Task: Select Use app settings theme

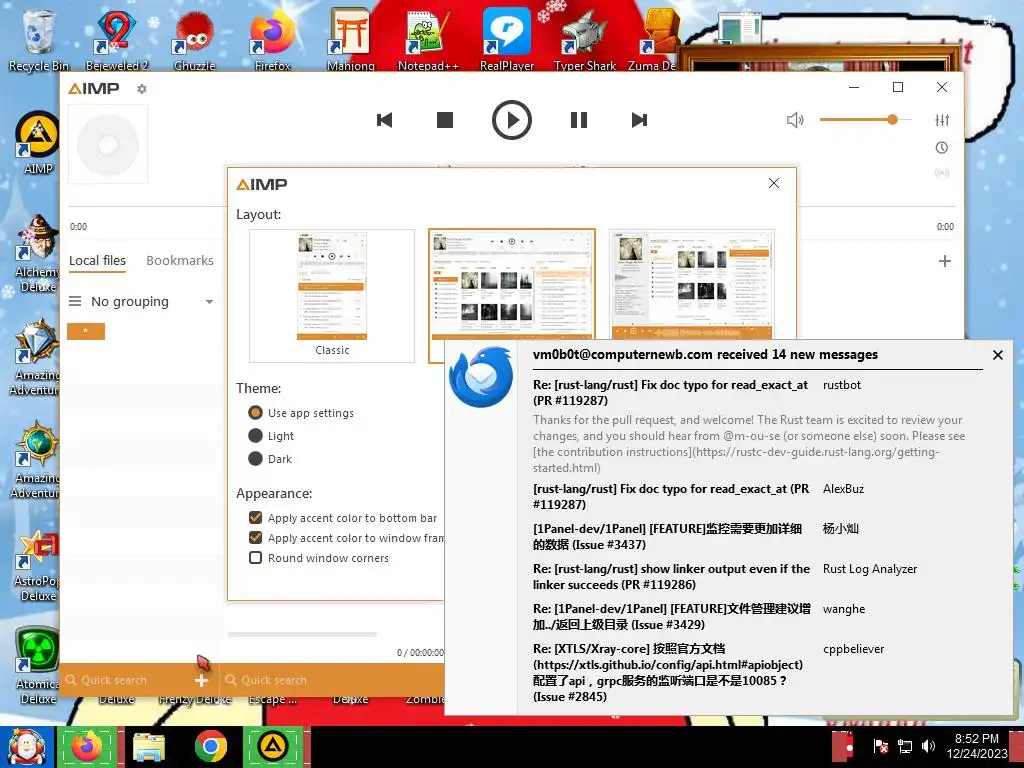Action: click(301, 413)
